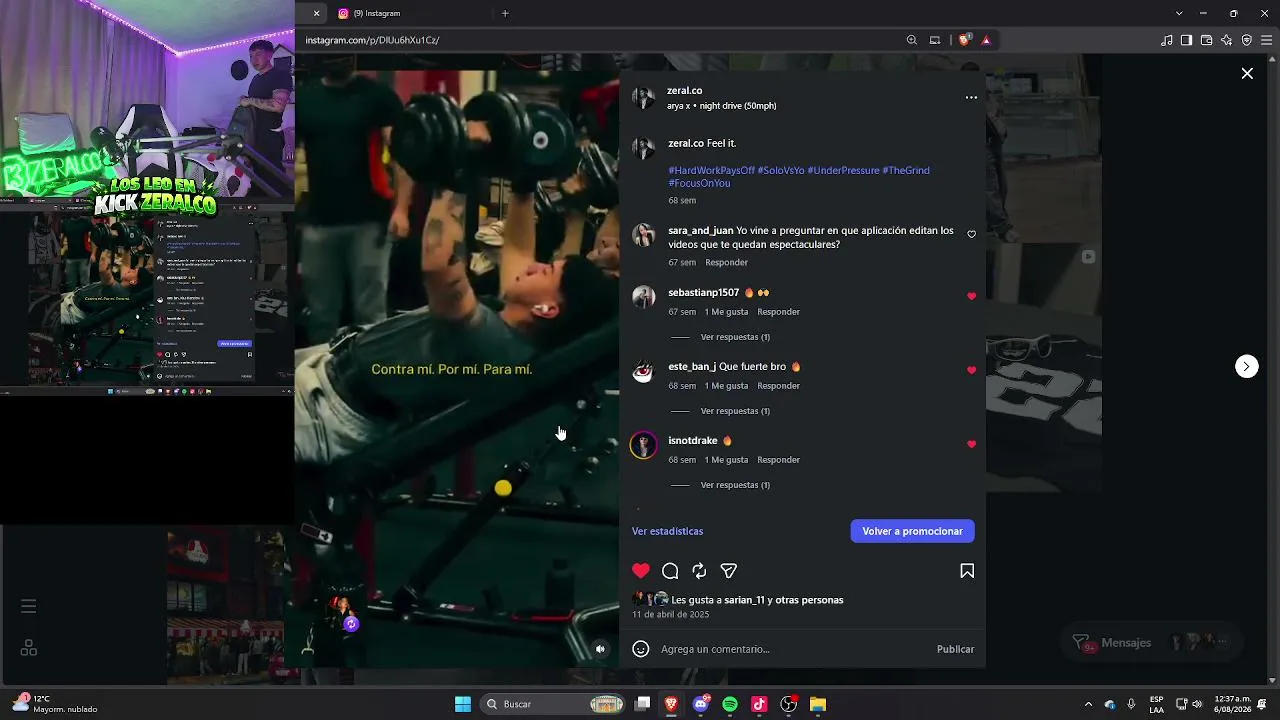1280x720 pixels.
Task: Open the 'Ver estadísticas' link
Action: coord(667,531)
